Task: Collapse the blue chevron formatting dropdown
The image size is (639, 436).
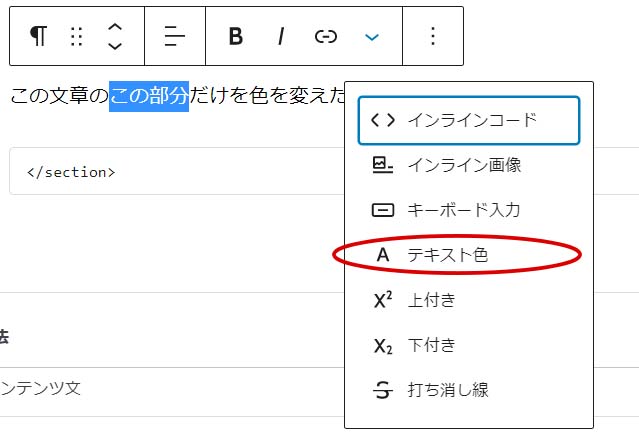Action: point(372,36)
